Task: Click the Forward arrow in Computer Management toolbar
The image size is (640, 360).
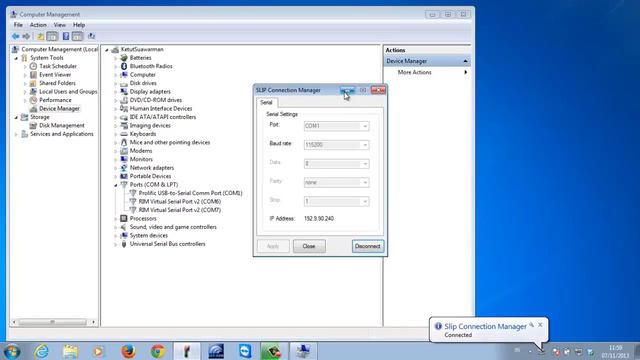Action: point(26,36)
